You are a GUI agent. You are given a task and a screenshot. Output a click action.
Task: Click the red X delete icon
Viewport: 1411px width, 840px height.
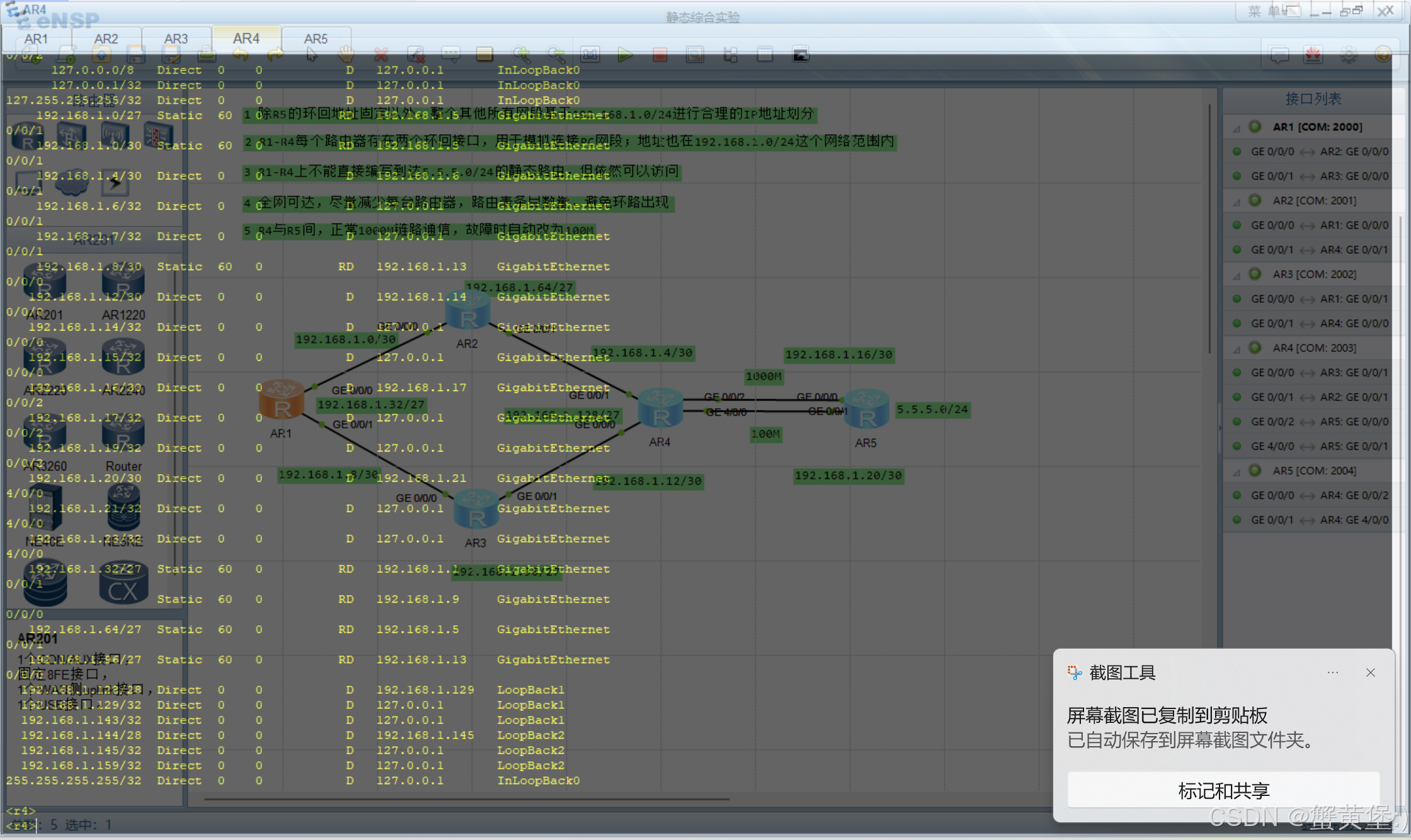click(x=380, y=55)
